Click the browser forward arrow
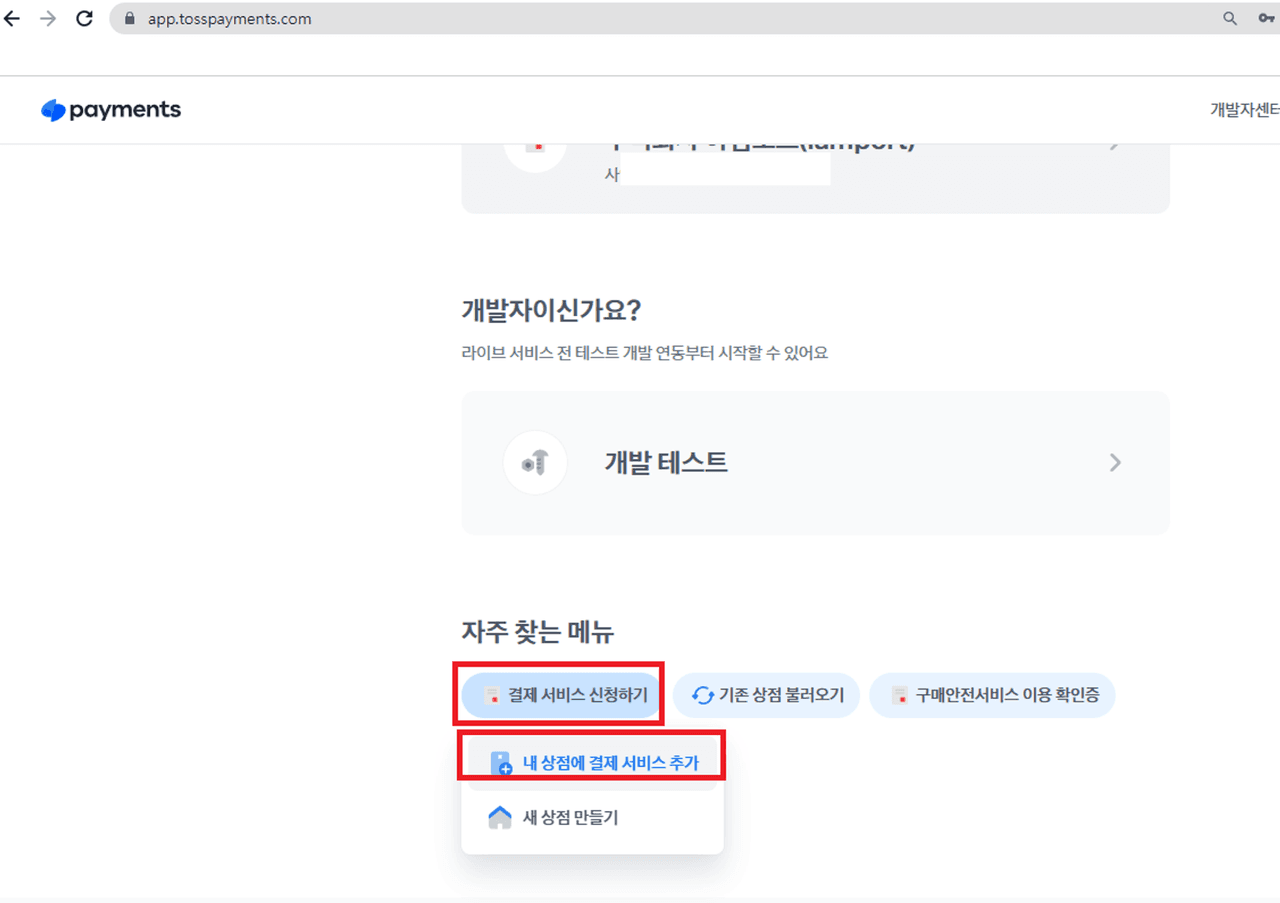Image resolution: width=1280 pixels, height=903 pixels. tap(48, 19)
